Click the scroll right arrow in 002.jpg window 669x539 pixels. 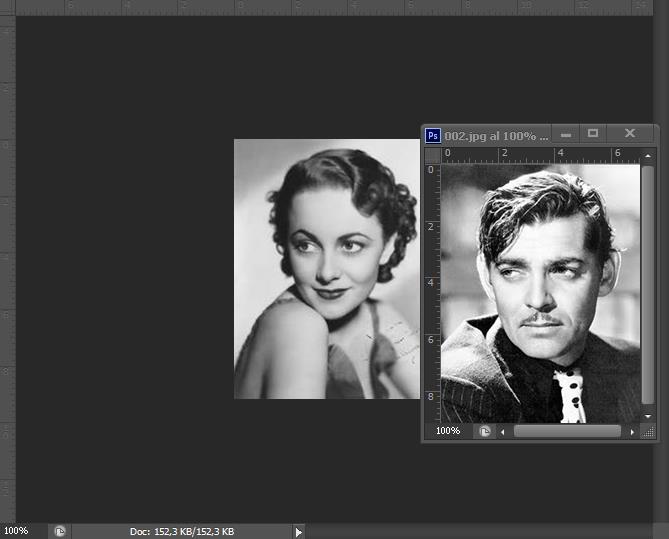click(x=632, y=431)
